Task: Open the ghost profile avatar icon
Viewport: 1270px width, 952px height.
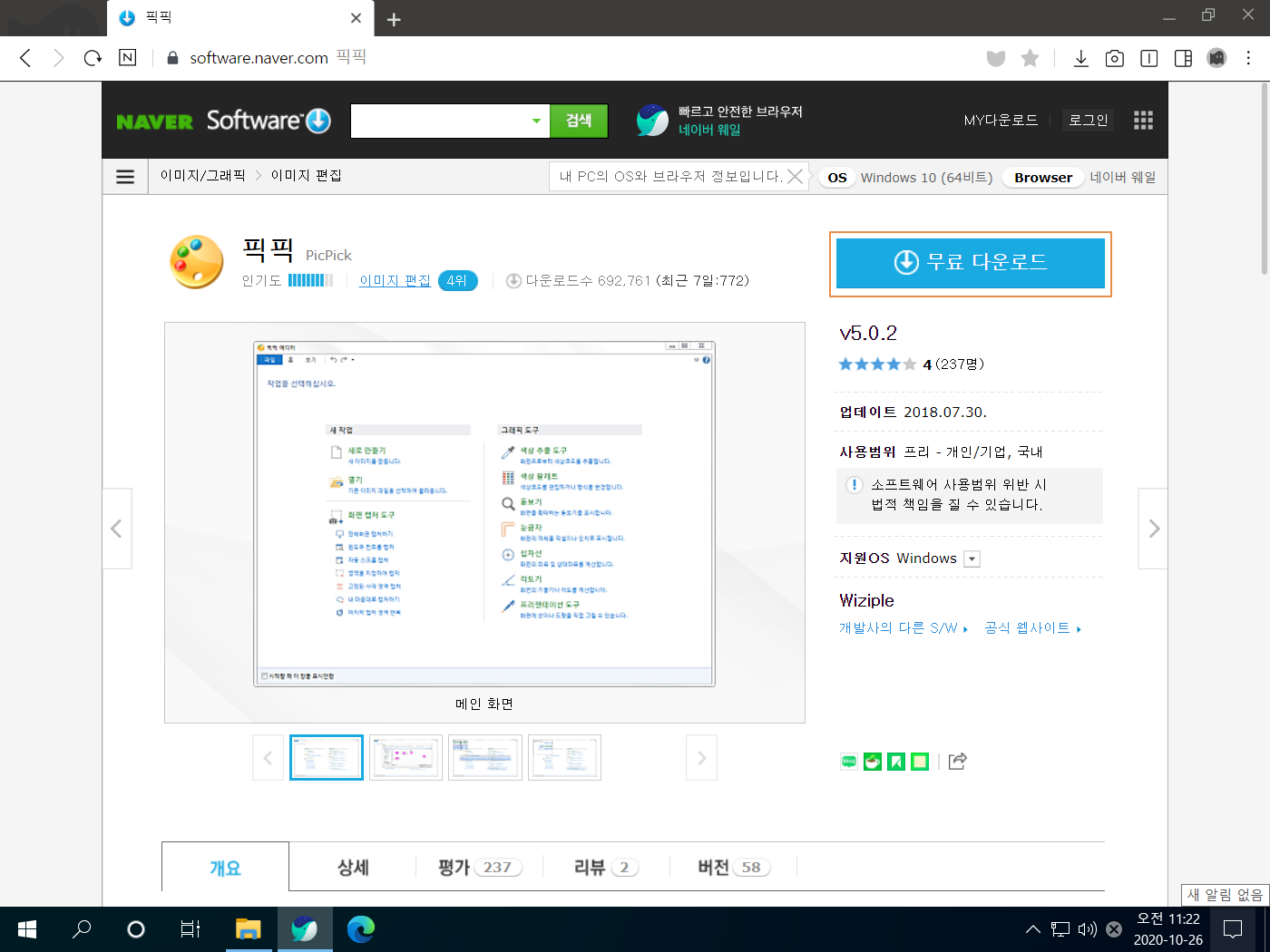Action: pos(1216,58)
